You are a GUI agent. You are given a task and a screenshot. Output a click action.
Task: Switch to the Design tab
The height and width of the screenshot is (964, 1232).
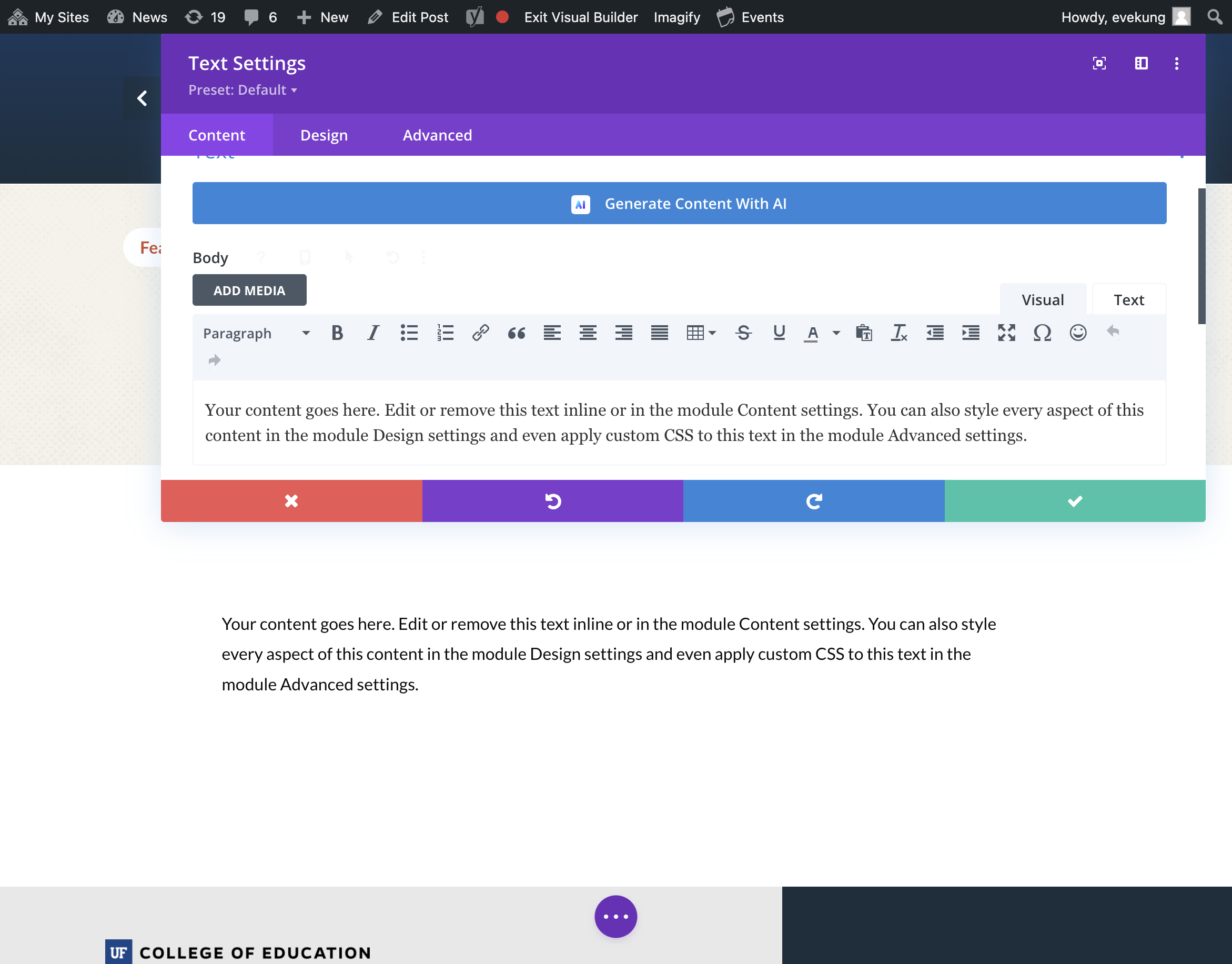[x=324, y=135]
